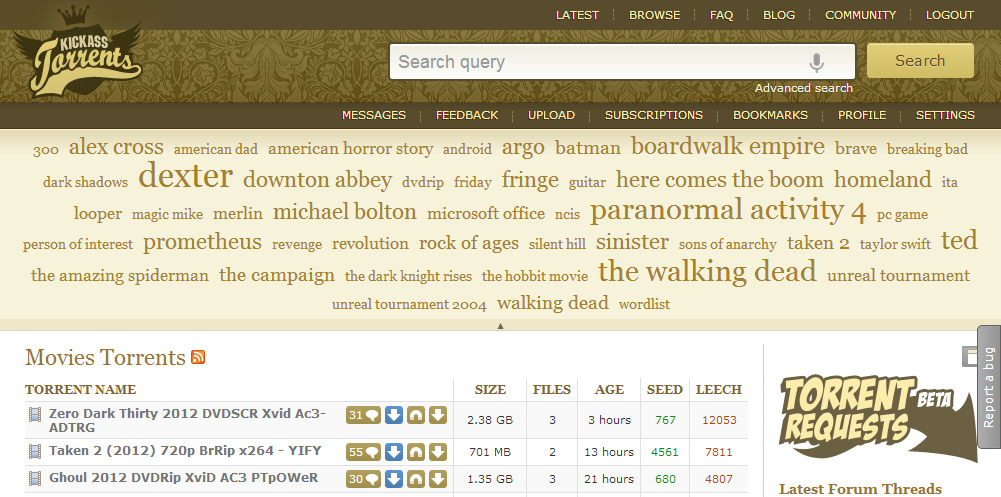Open the Report a bug side tab

click(989, 387)
